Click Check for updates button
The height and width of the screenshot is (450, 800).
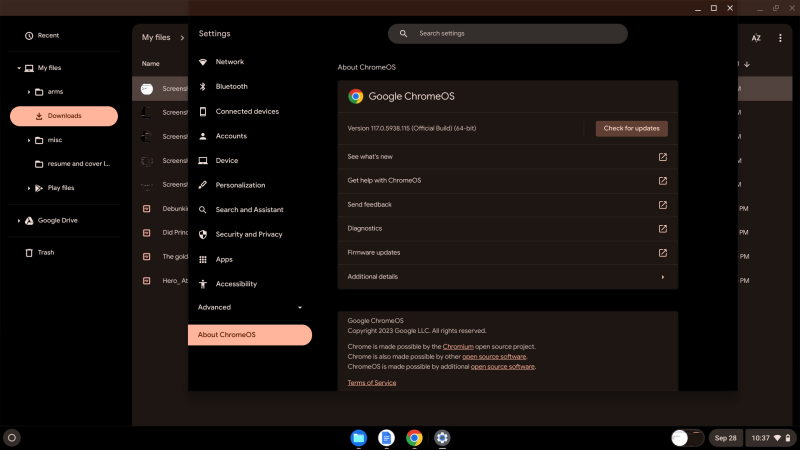coord(632,129)
